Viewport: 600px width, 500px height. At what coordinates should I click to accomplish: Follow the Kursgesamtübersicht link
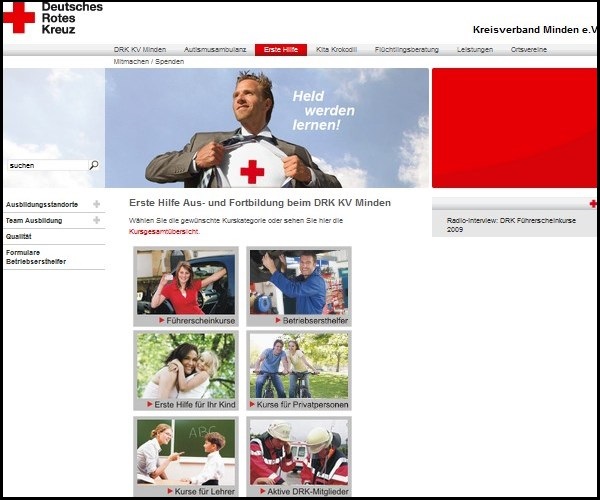[164, 231]
